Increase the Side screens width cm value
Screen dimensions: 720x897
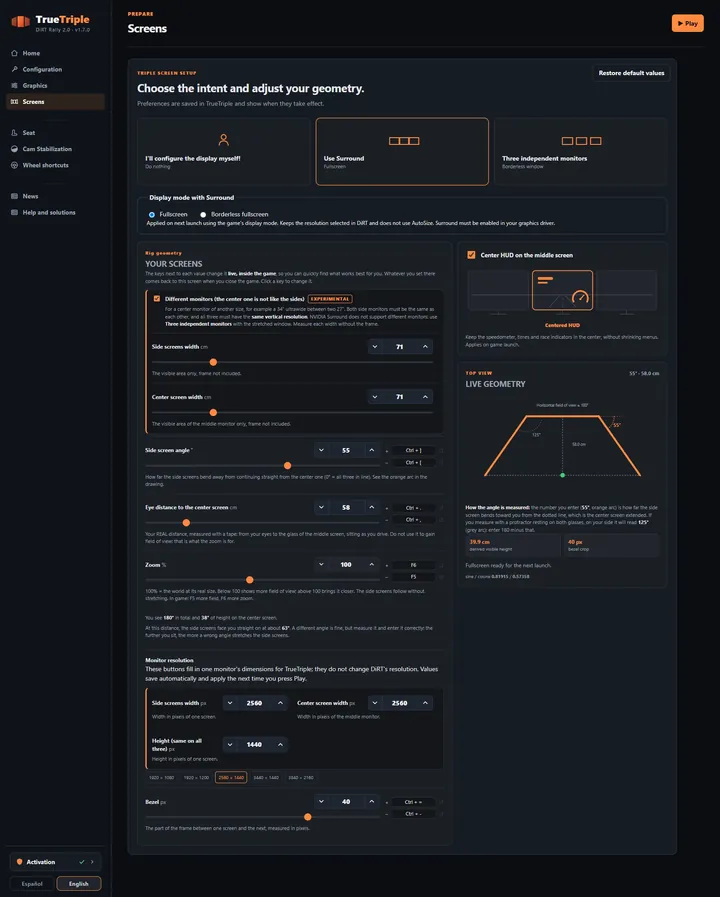pyautogui.click(x=425, y=347)
